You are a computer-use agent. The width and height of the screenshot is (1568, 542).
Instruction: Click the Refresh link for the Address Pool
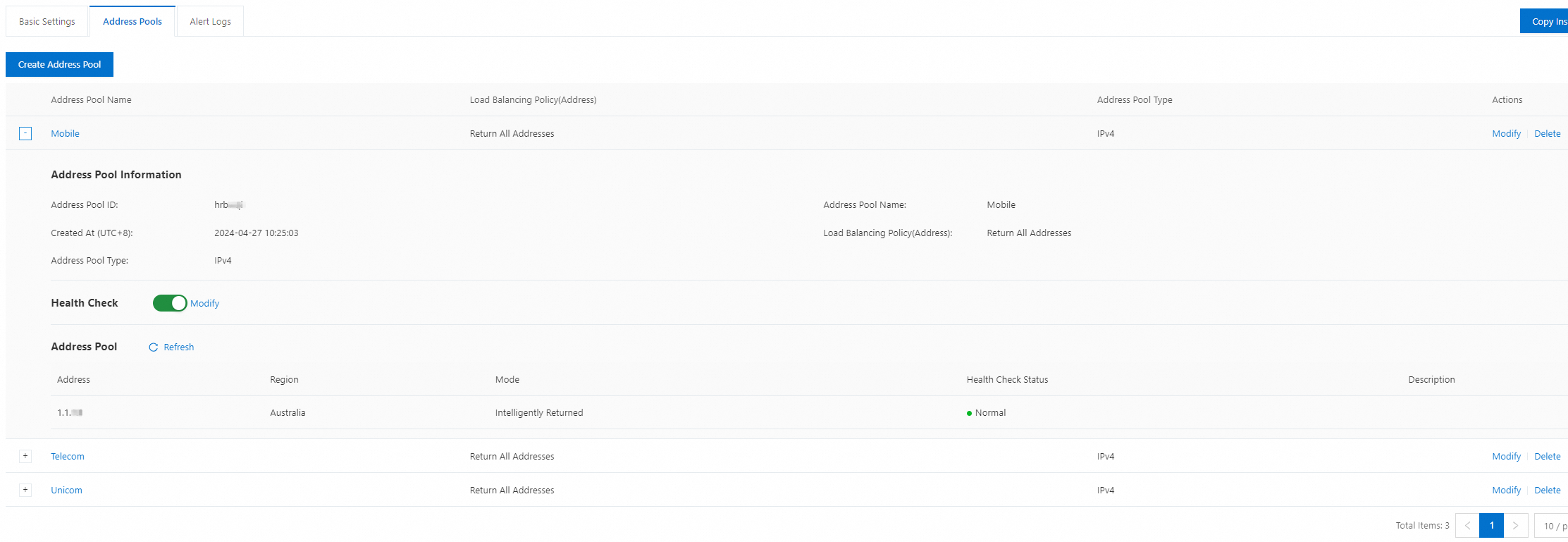point(178,347)
